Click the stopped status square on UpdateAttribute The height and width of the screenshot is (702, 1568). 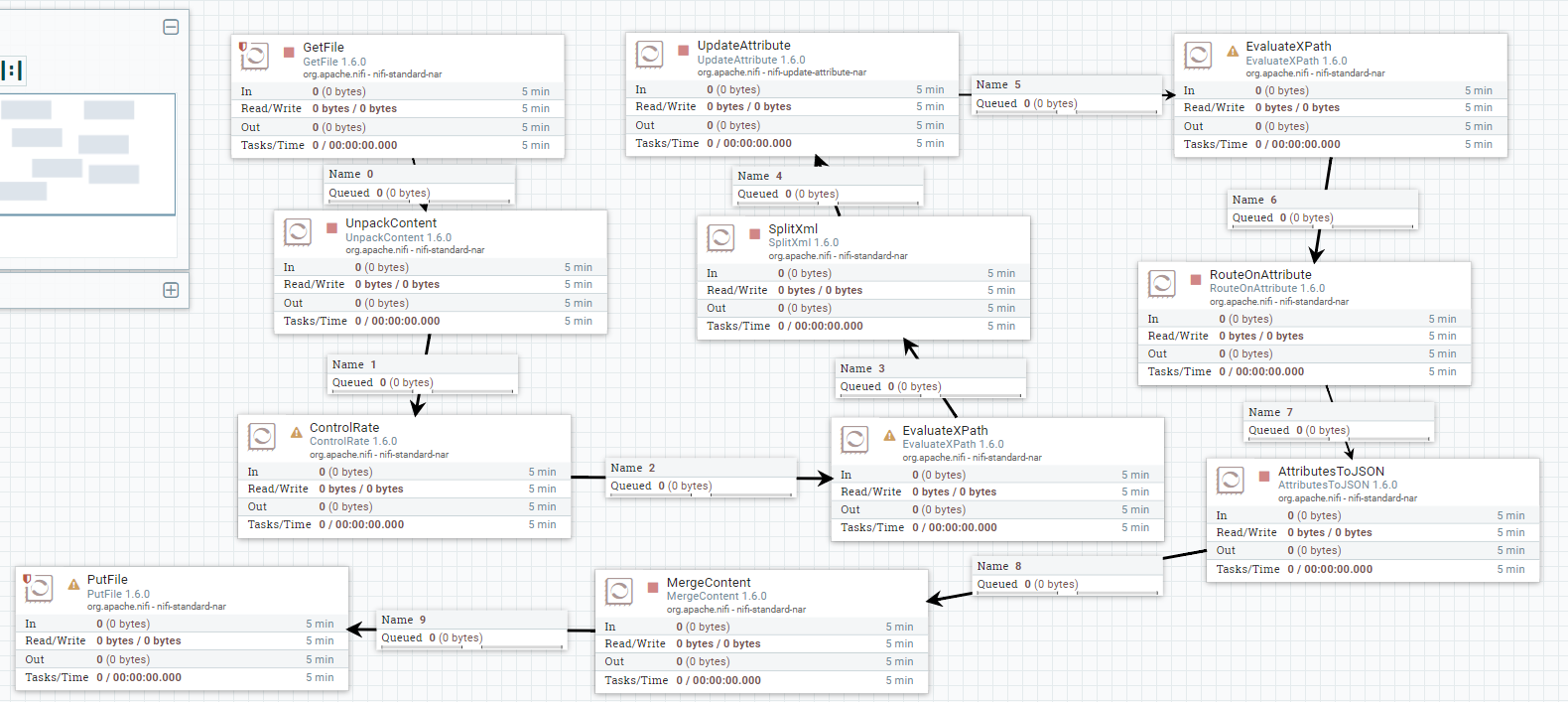tap(684, 50)
